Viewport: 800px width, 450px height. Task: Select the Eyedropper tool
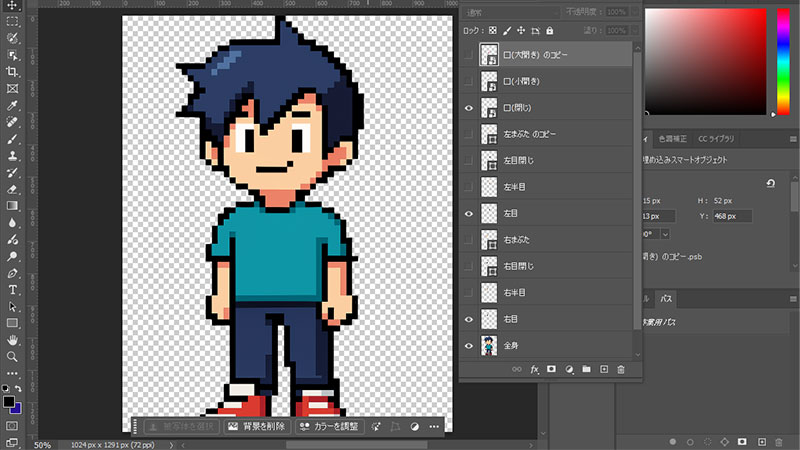[12, 105]
